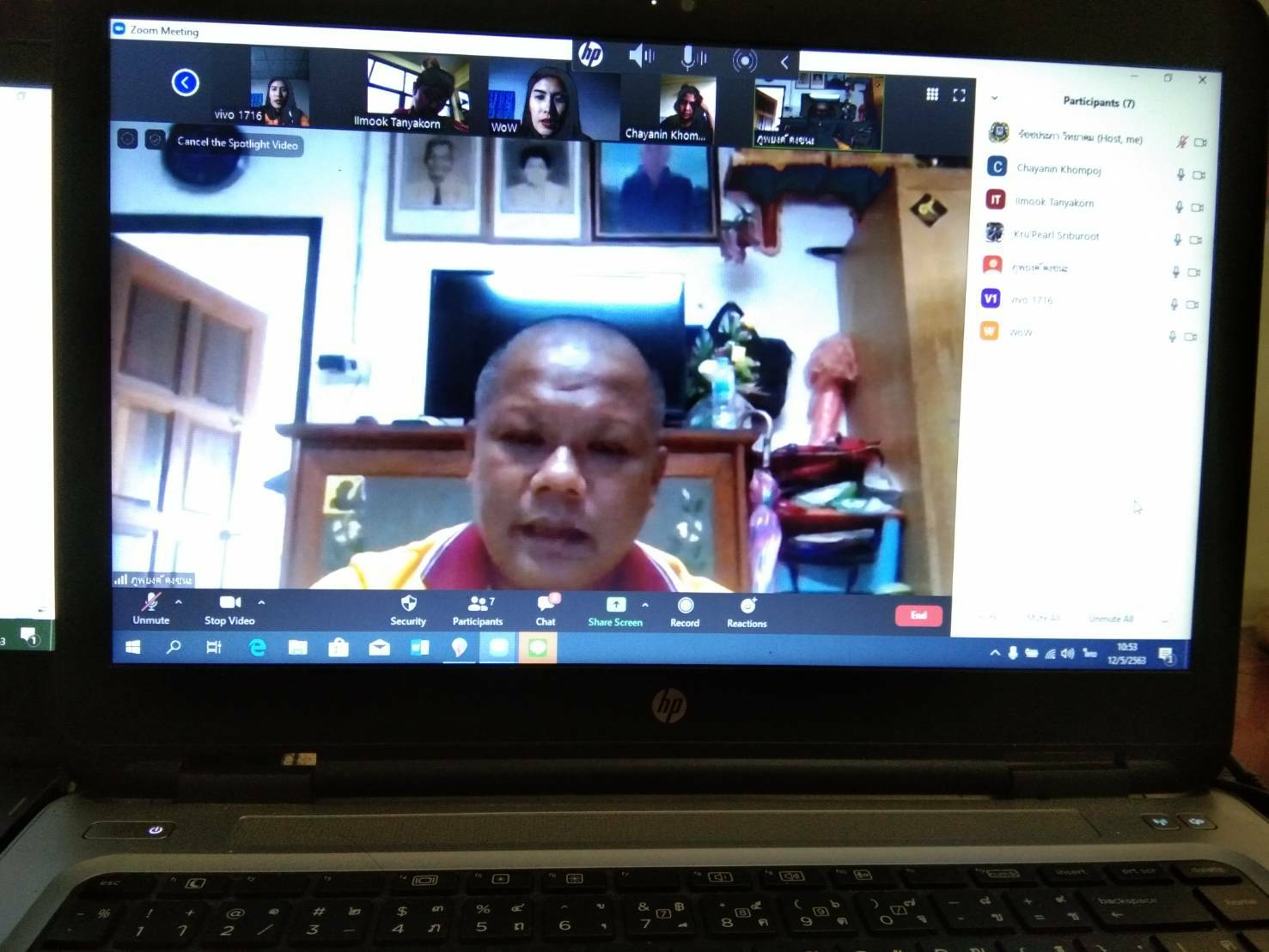The width and height of the screenshot is (1269, 952).
Task: Expand video options arrow beside Stop Video
Action: point(261,602)
